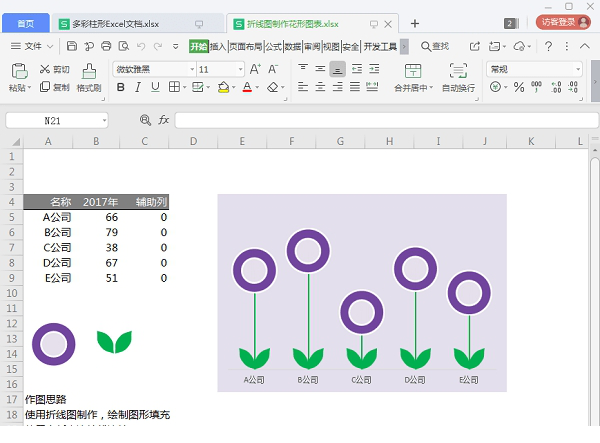Click the font color red A swatch

coord(246,88)
